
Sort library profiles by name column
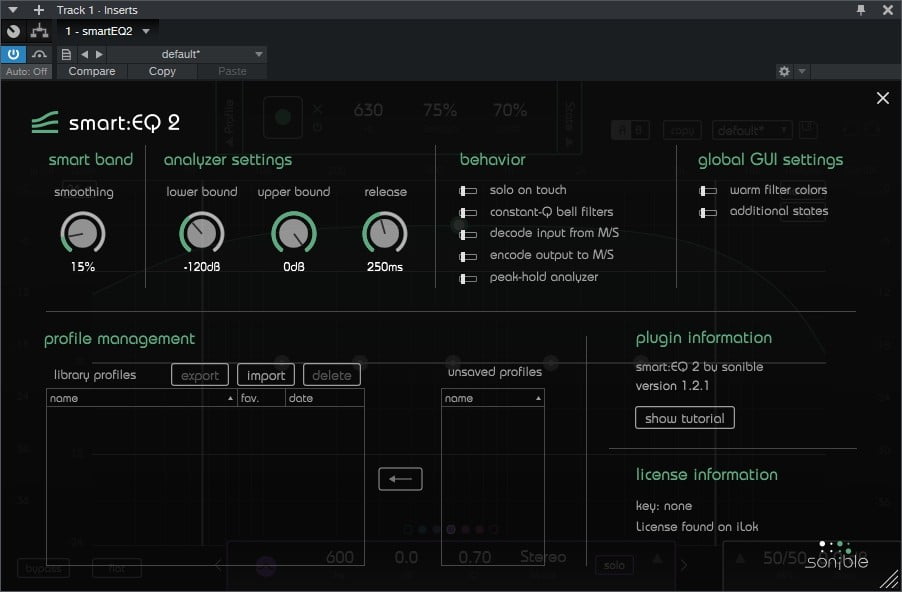(x=142, y=398)
